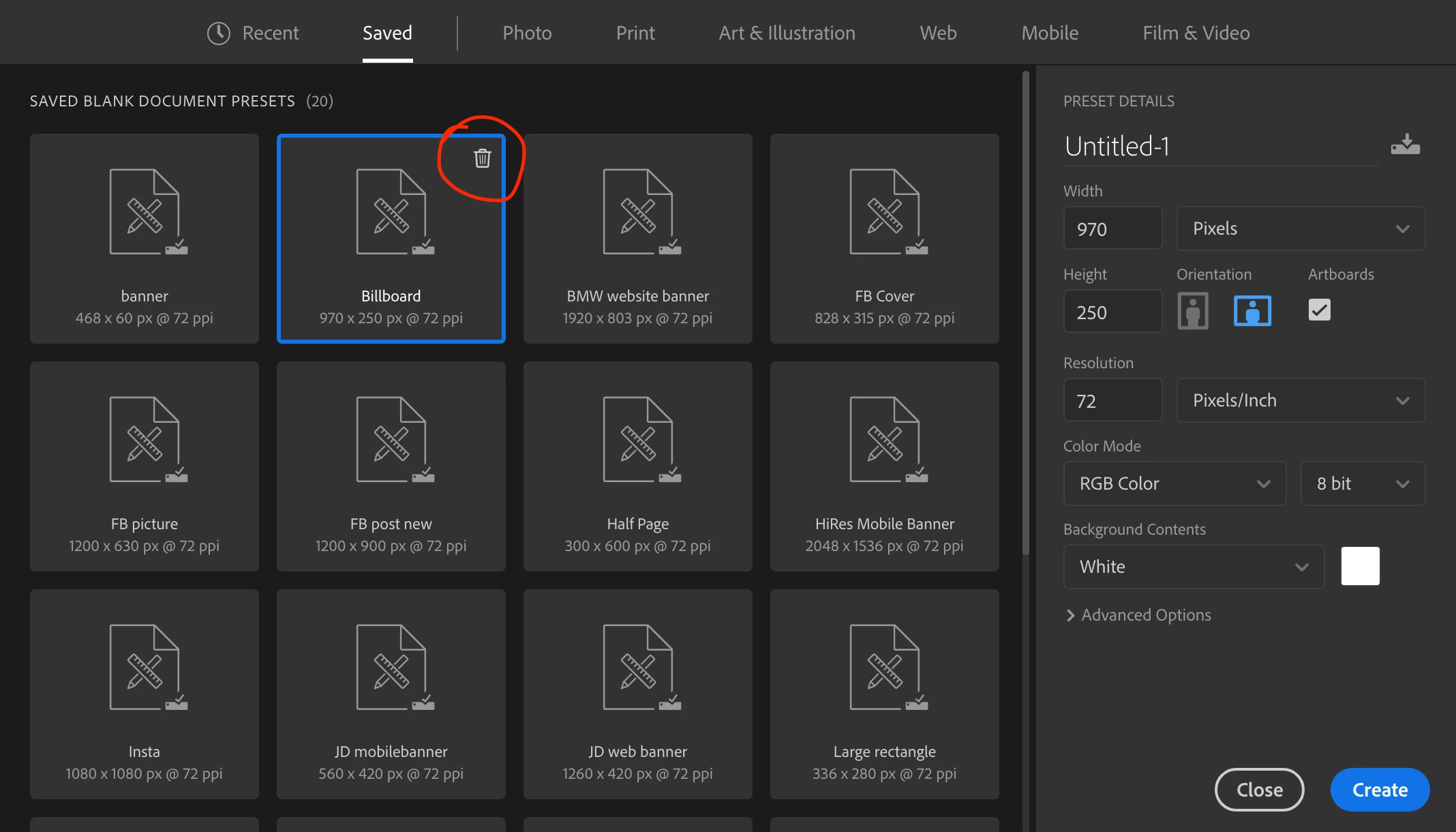Select the banner preset document icon
This screenshot has height=832, width=1456.
(145, 212)
